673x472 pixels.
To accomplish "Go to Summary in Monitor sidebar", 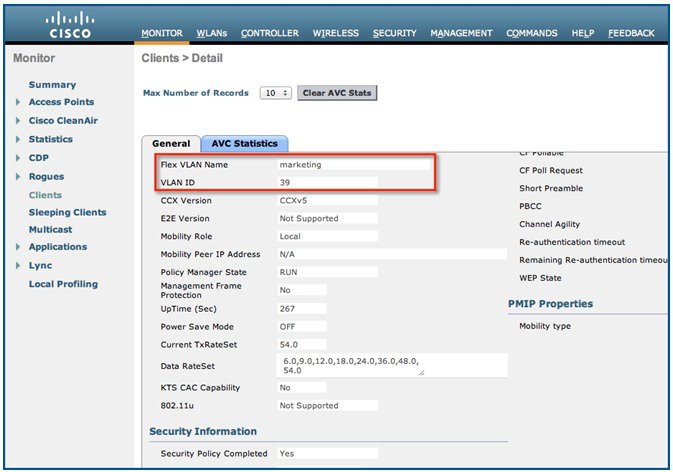I will click(x=52, y=85).
